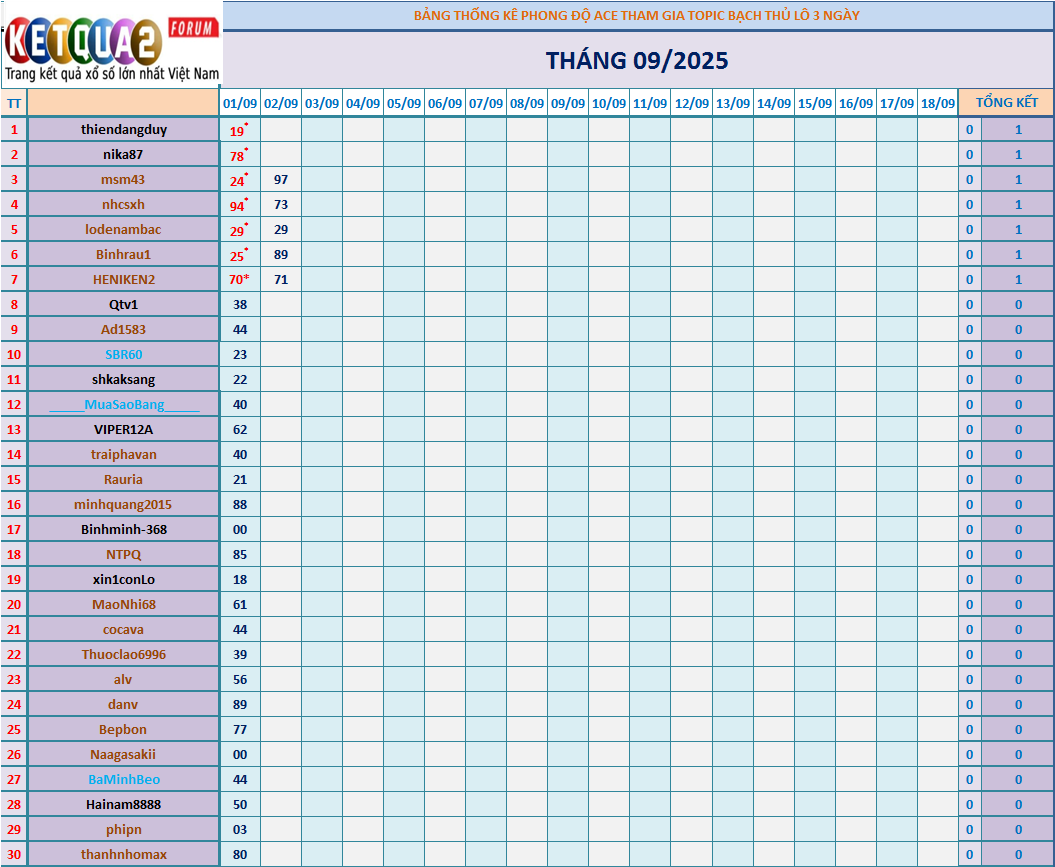
Task: Click value 38 in Qtv1 row
Action: (x=240, y=305)
